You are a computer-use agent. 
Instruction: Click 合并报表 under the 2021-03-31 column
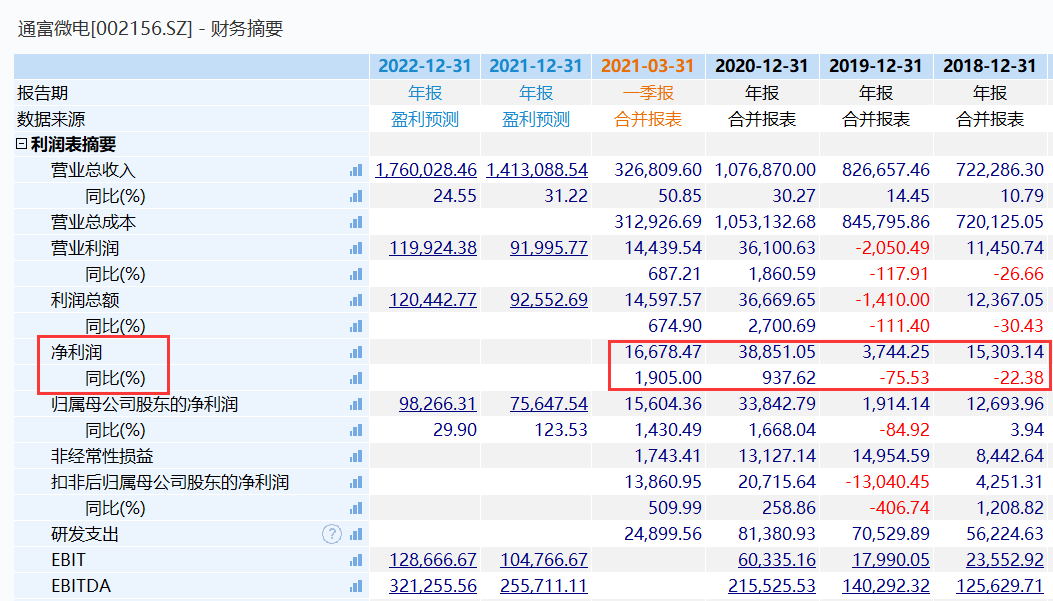point(647,120)
